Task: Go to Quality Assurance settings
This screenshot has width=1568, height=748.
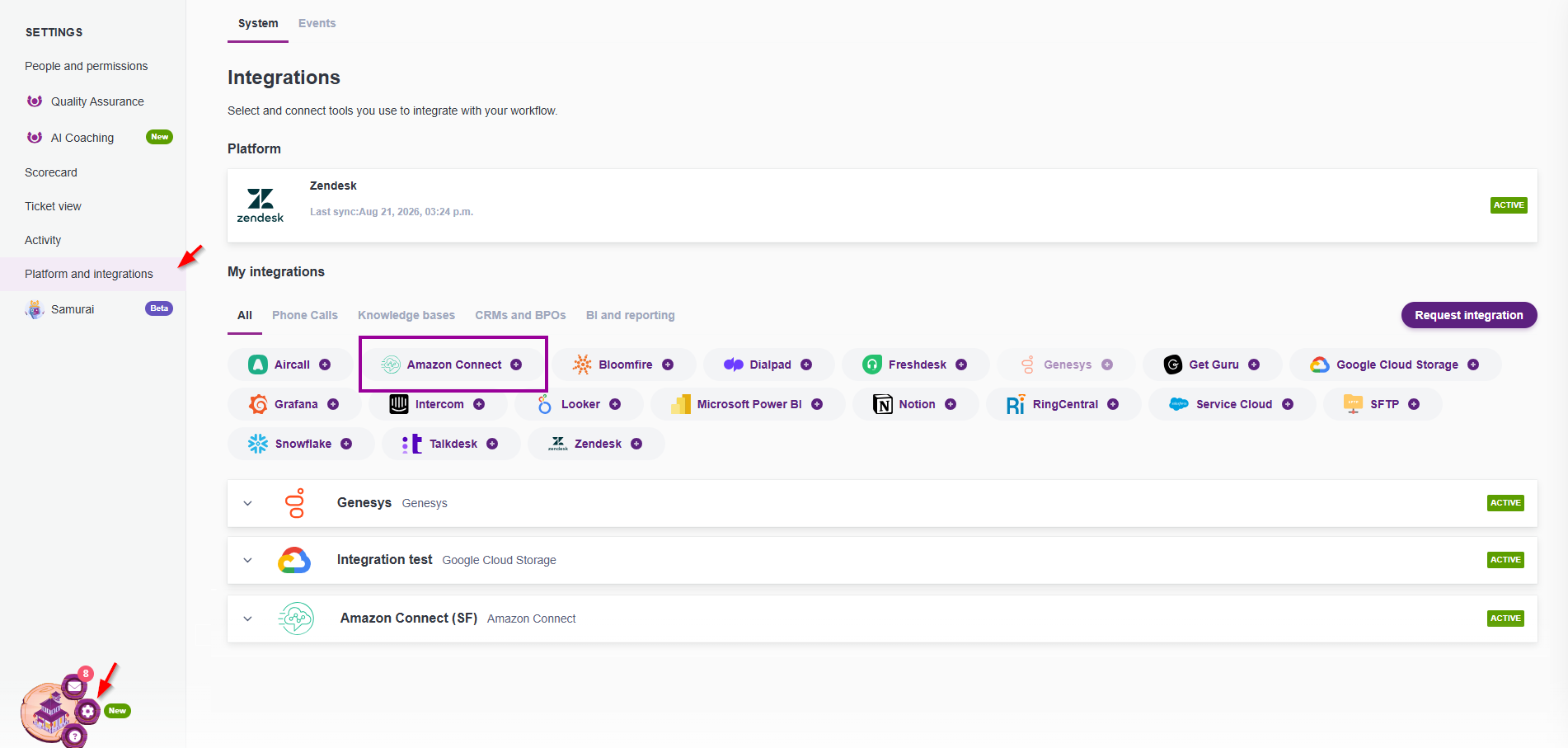Action: [x=97, y=101]
